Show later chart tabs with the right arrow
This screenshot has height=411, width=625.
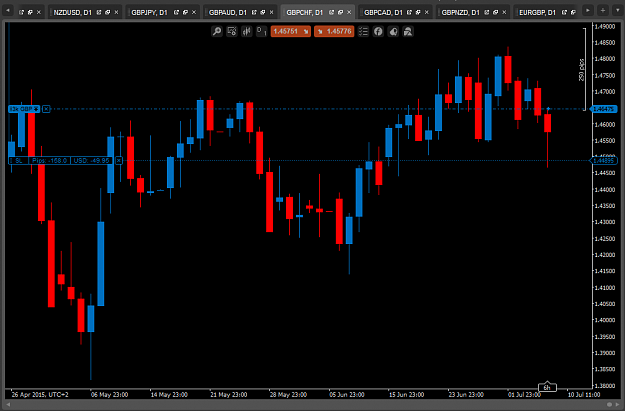pos(588,10)
